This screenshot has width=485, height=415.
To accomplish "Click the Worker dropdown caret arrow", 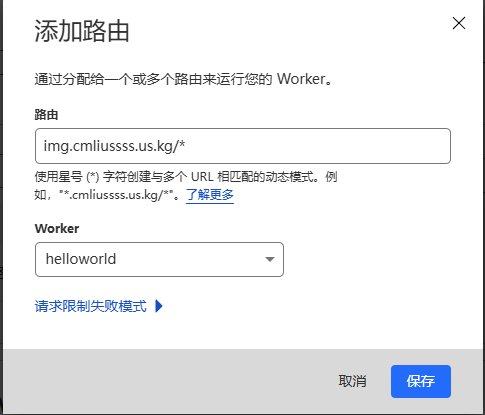I will click(270, 259).
